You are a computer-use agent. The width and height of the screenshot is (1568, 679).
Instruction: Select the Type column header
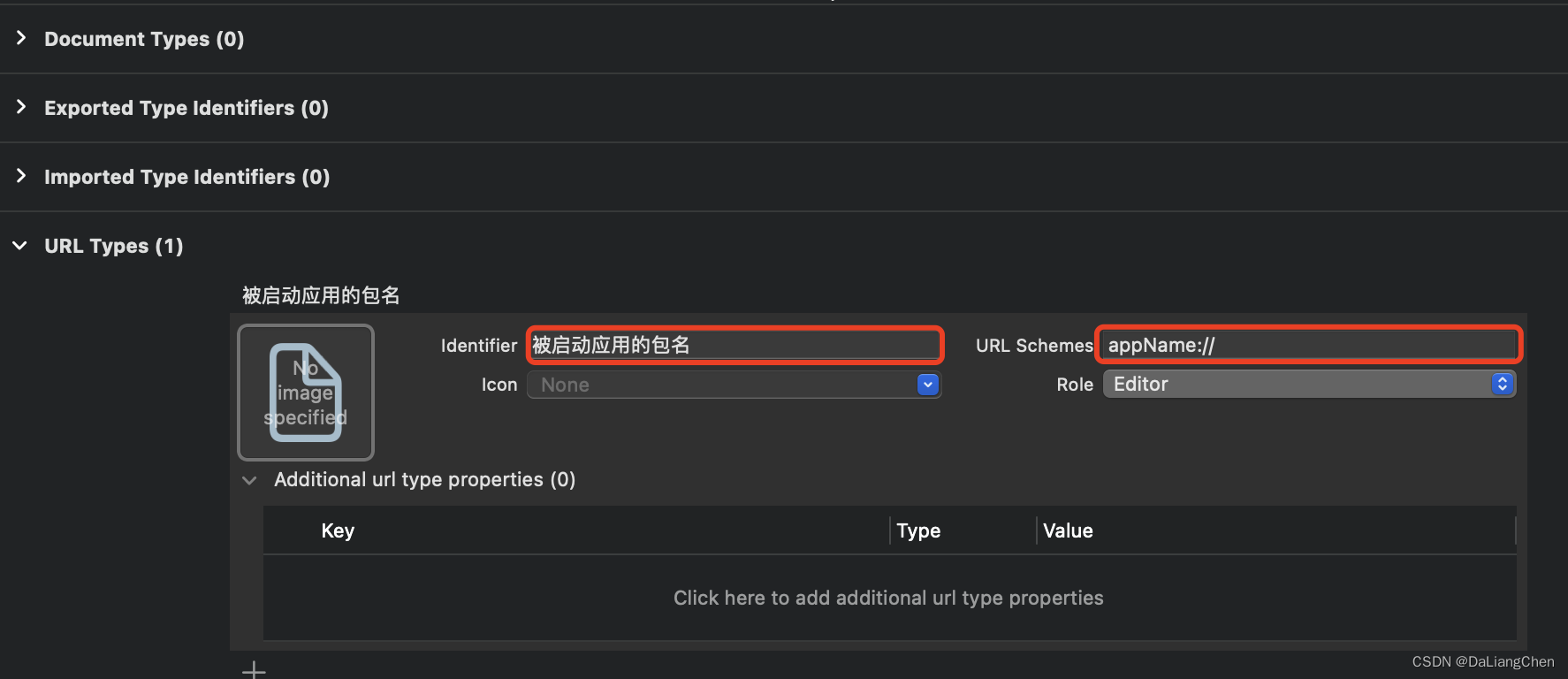[917, 530]
